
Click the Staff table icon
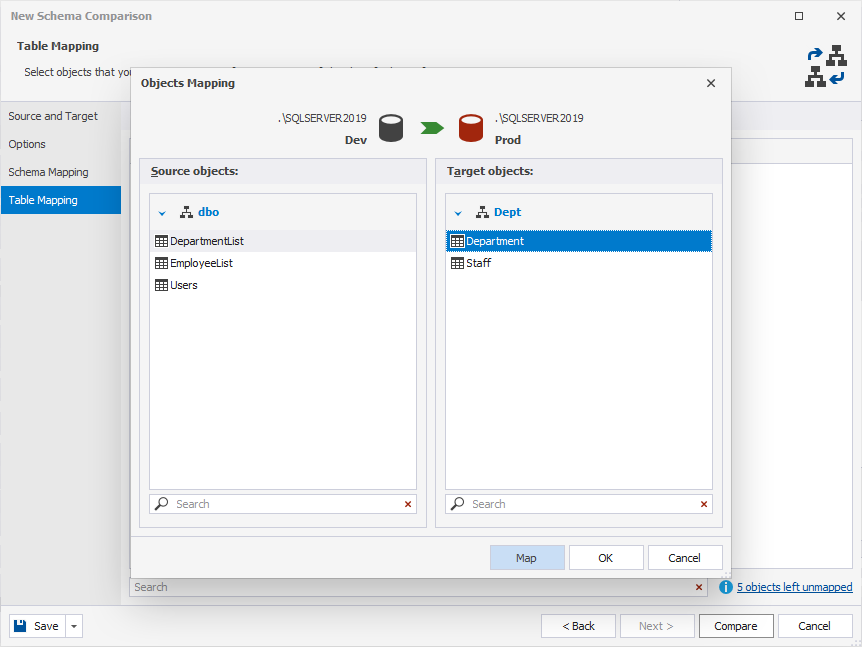click(x=458, y=263)
